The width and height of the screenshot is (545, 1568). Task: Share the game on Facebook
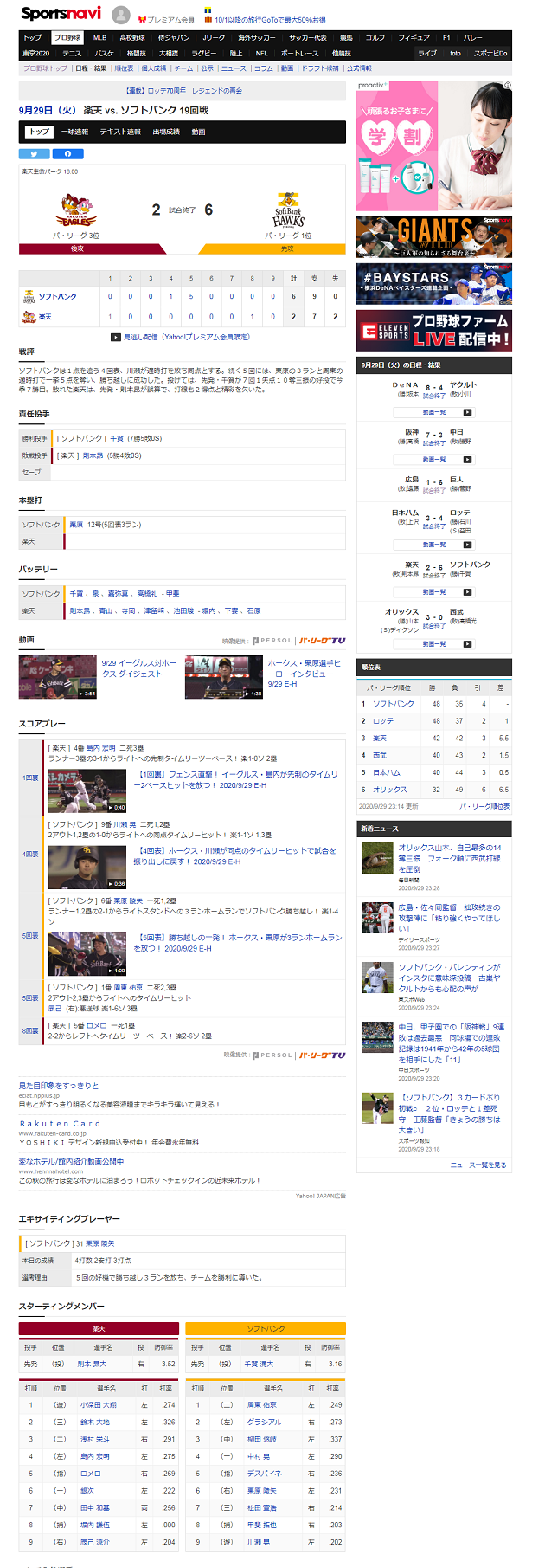click(x=68, y=153)
